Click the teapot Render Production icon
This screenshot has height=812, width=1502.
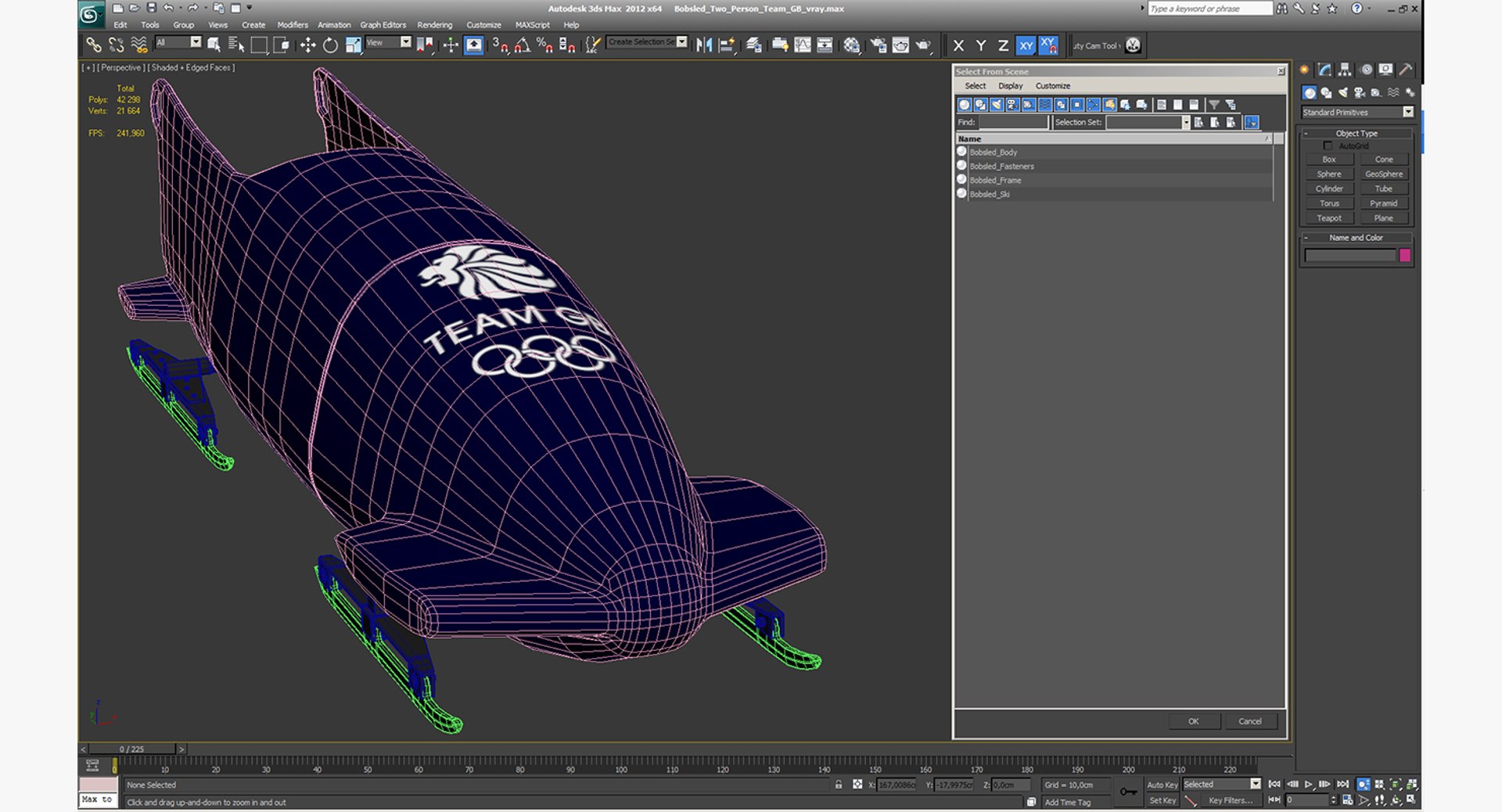pos(924,45)
